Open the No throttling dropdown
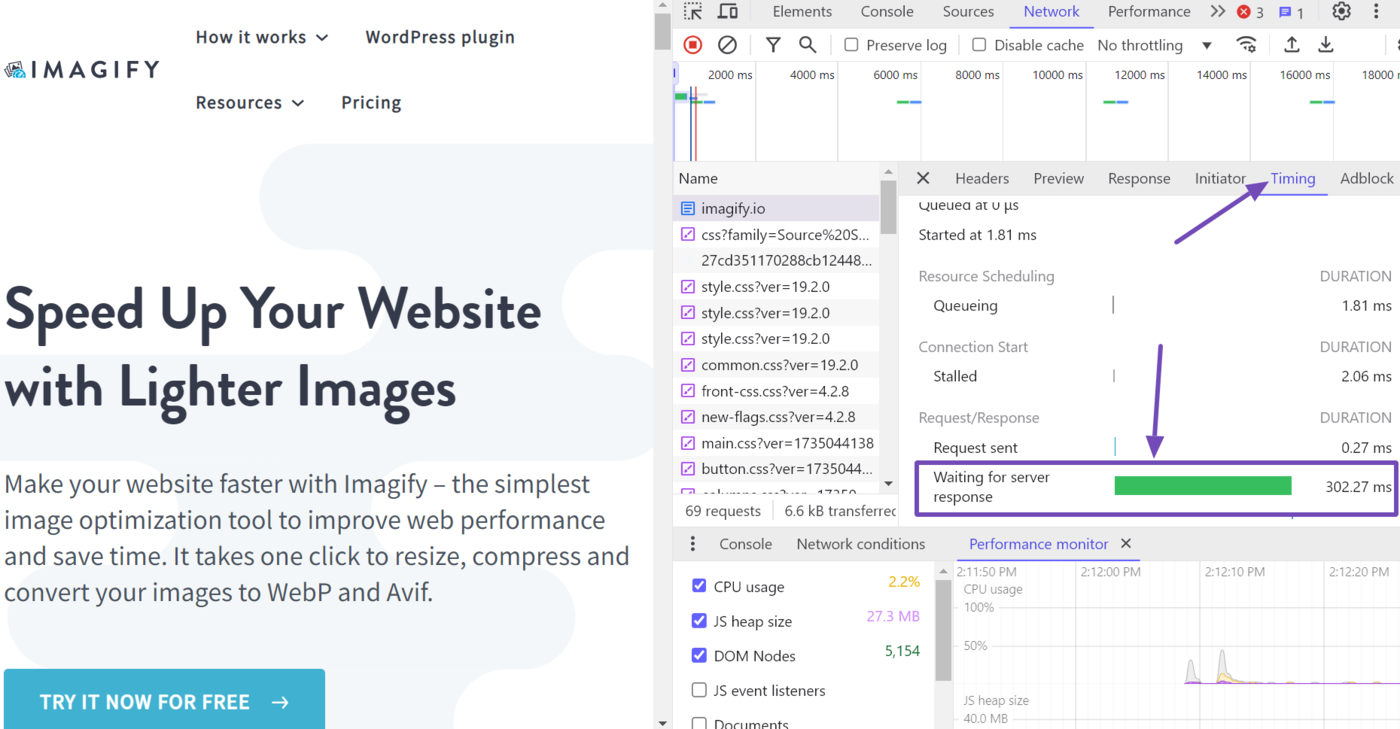 pyautogui.click(x=1154, y=45)
